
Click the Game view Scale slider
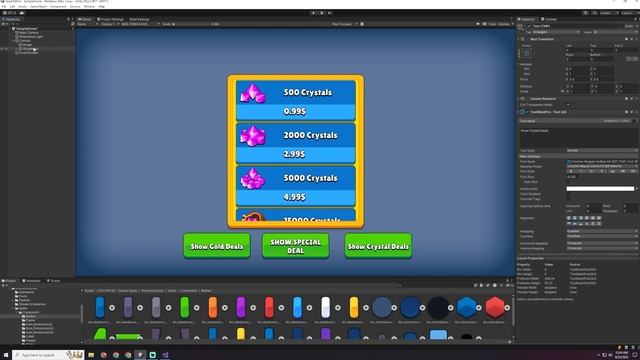click(192, 24)
